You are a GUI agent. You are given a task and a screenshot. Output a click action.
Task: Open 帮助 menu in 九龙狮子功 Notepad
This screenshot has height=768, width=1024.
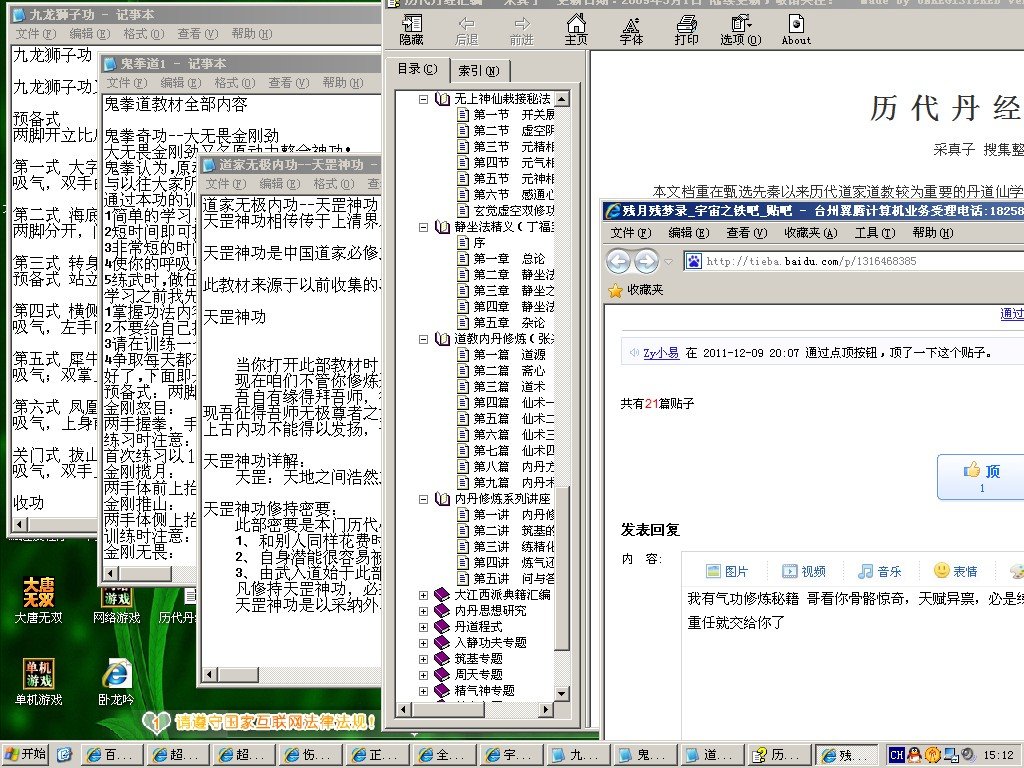(251, 33)
